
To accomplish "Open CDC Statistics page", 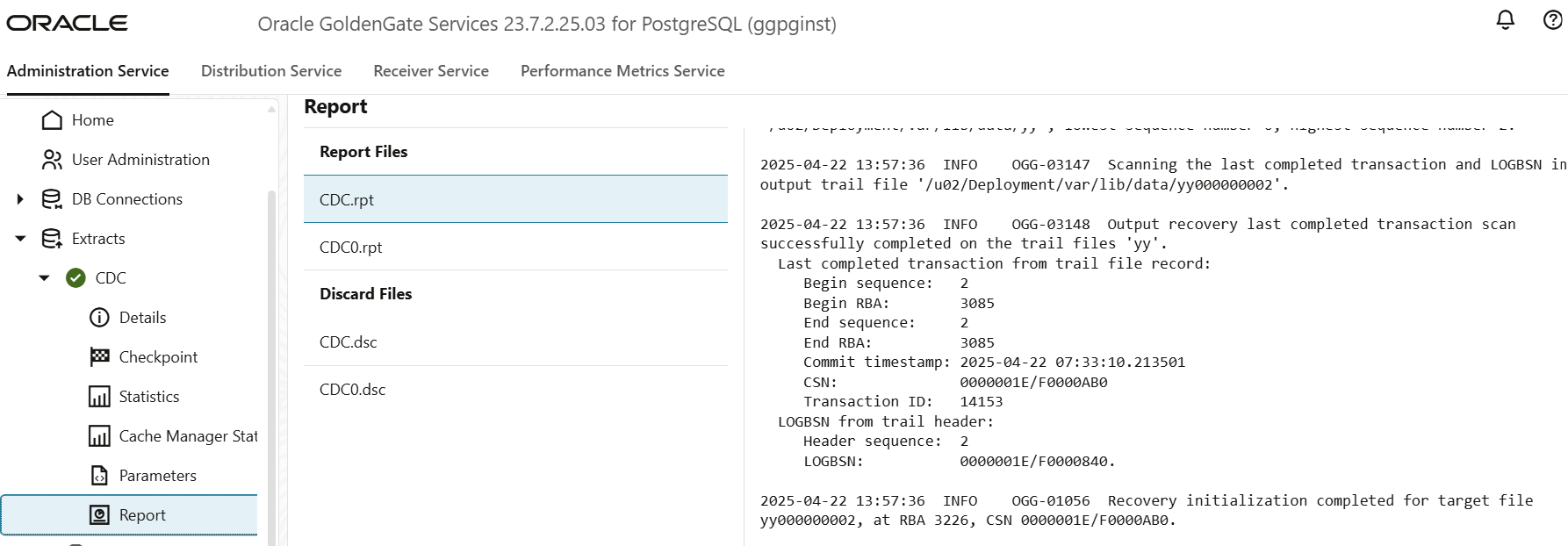I will (149, 397).
